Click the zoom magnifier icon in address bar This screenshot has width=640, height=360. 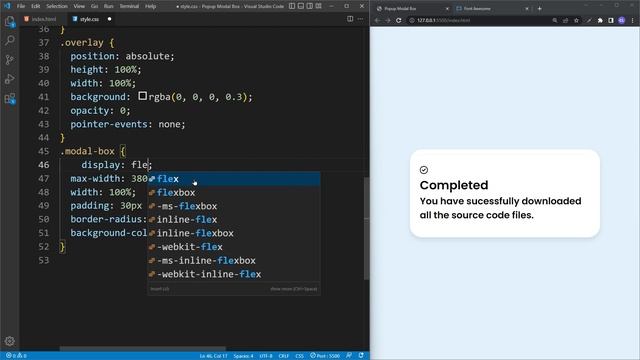tap(555, 20)
